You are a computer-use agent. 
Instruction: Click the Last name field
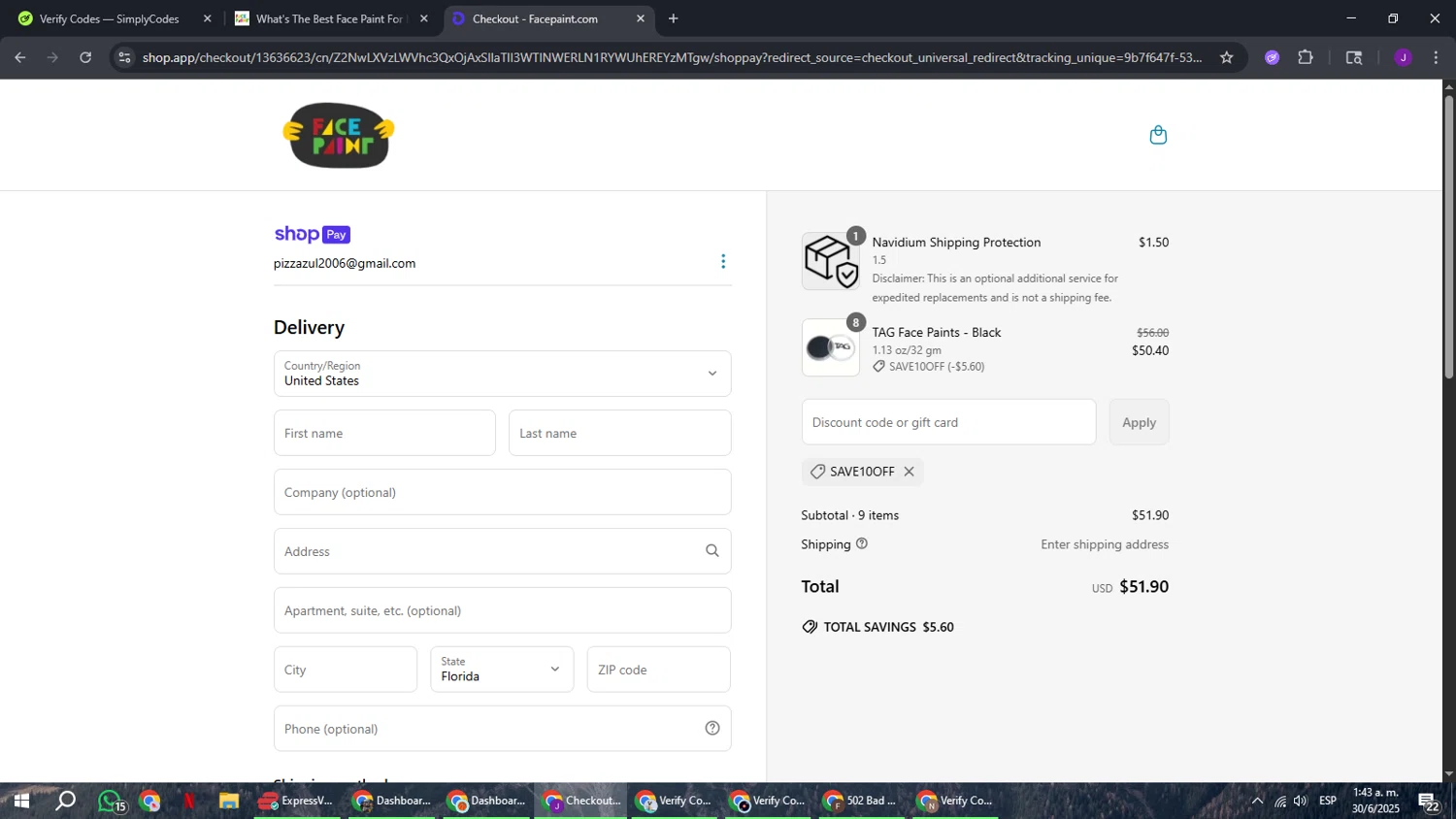(x=620, y=433)
